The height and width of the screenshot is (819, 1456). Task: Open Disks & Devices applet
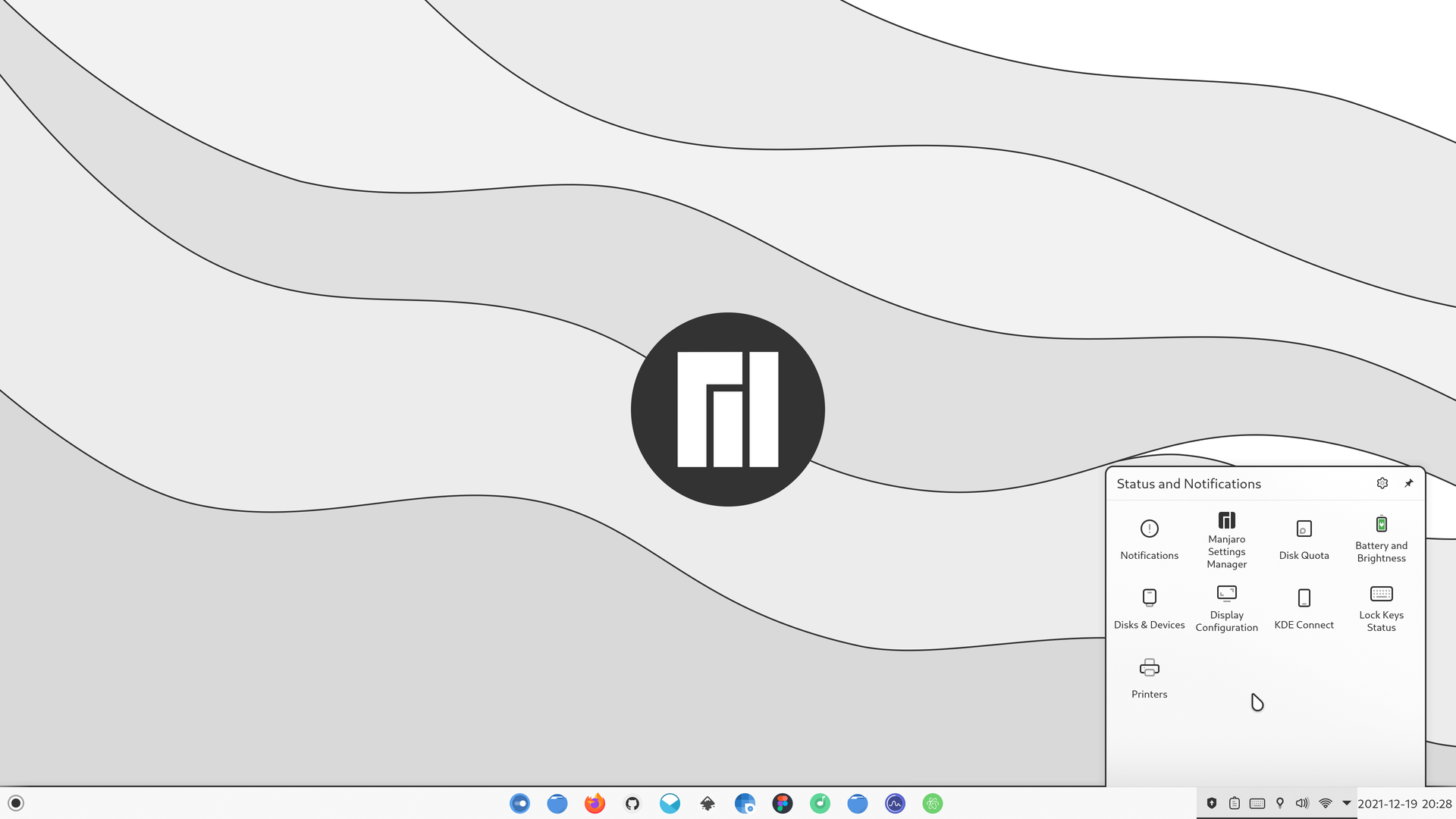coord(1149,609)
